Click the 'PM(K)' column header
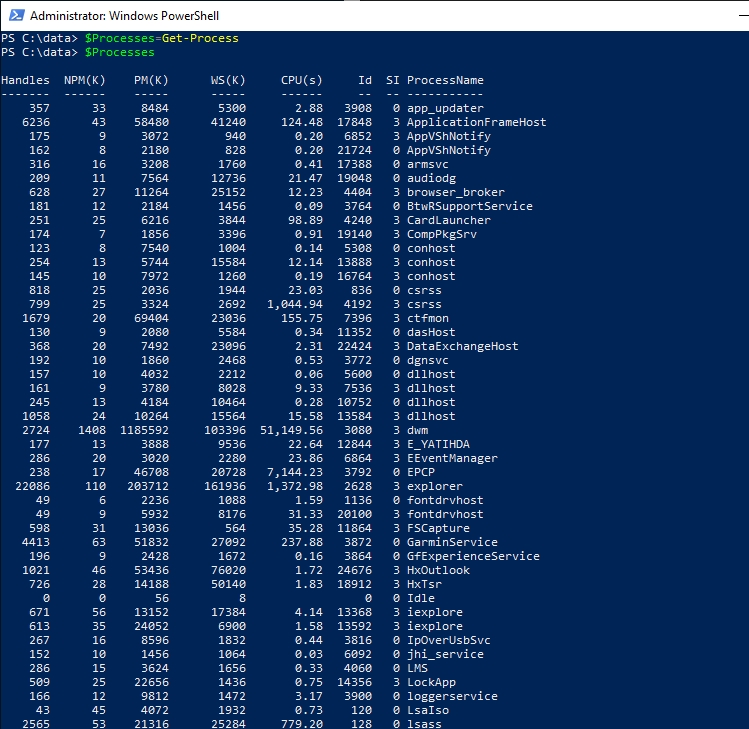 click(151, 80)
